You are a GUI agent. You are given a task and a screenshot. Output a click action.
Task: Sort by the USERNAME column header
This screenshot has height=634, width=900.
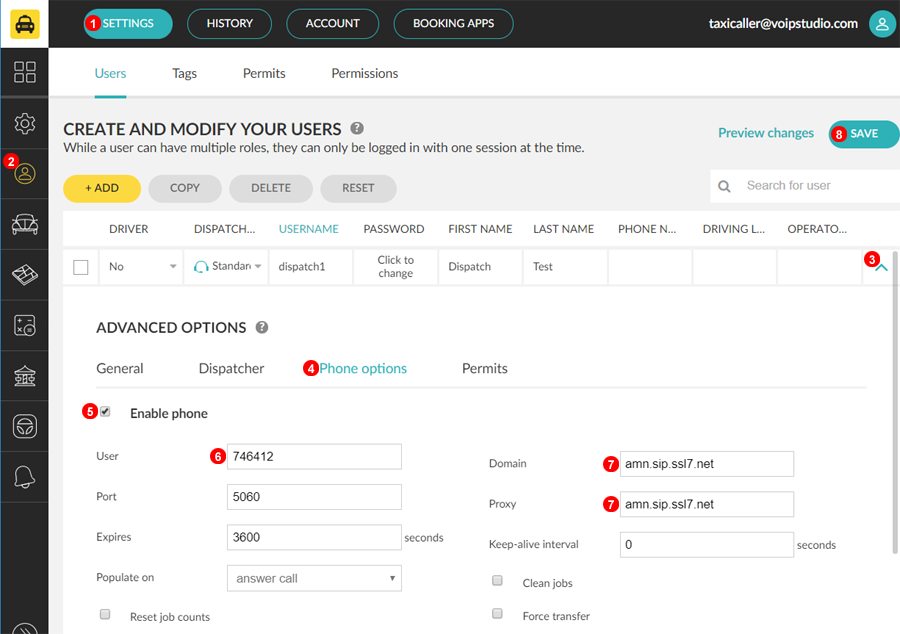coord(309,229)
